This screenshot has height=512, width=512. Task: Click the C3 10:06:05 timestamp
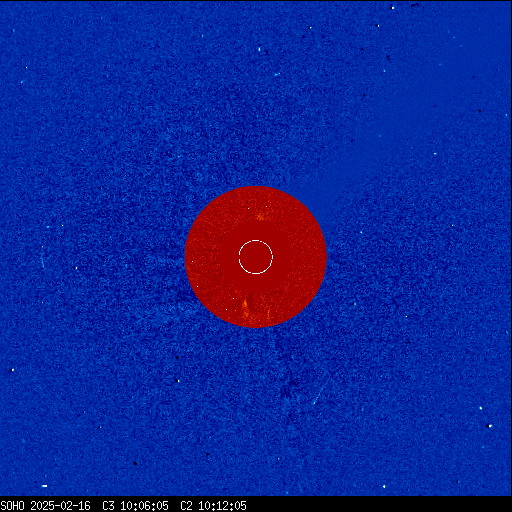click(135, 506)
